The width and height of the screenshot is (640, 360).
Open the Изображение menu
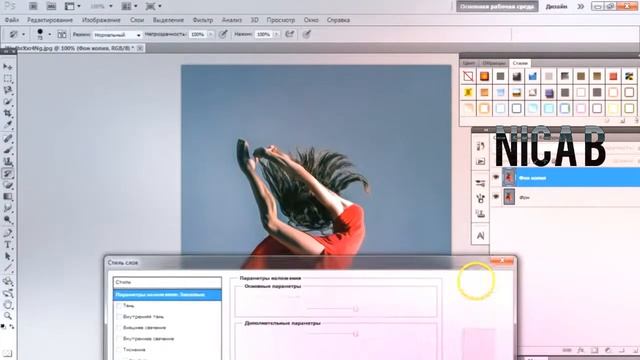[101, 20]
